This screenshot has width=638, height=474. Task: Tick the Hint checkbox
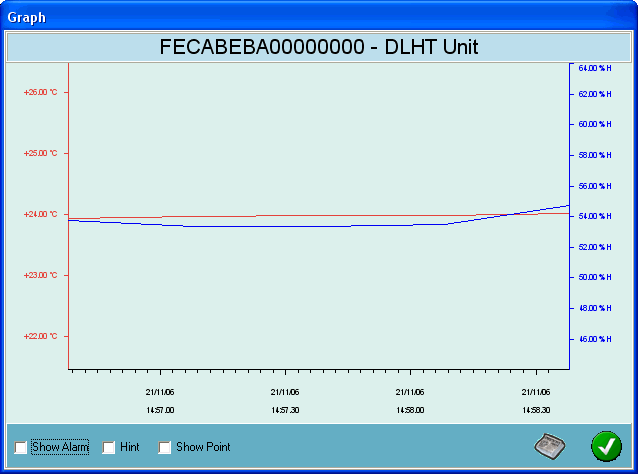click(109, 448)
